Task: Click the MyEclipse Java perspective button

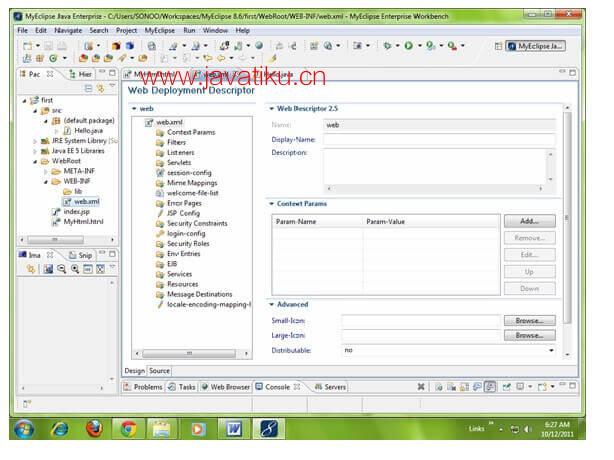Action: 535,46
